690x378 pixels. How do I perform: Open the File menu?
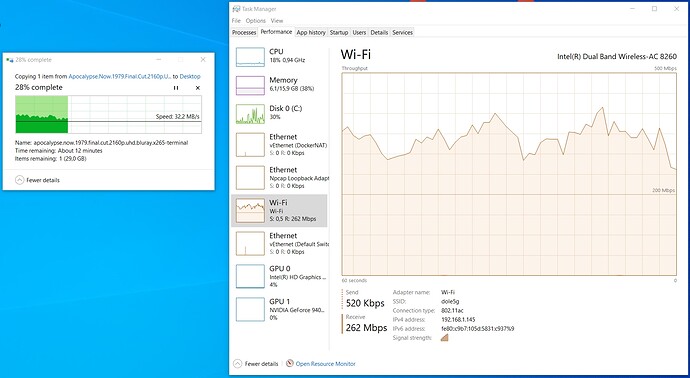236,21
